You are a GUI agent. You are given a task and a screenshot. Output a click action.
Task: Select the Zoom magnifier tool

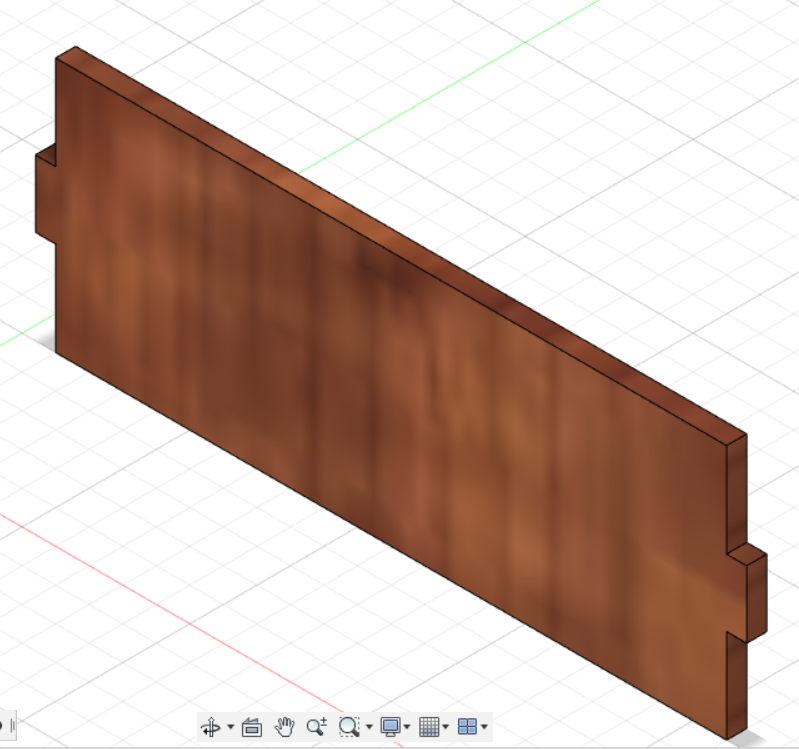point(316,727)
